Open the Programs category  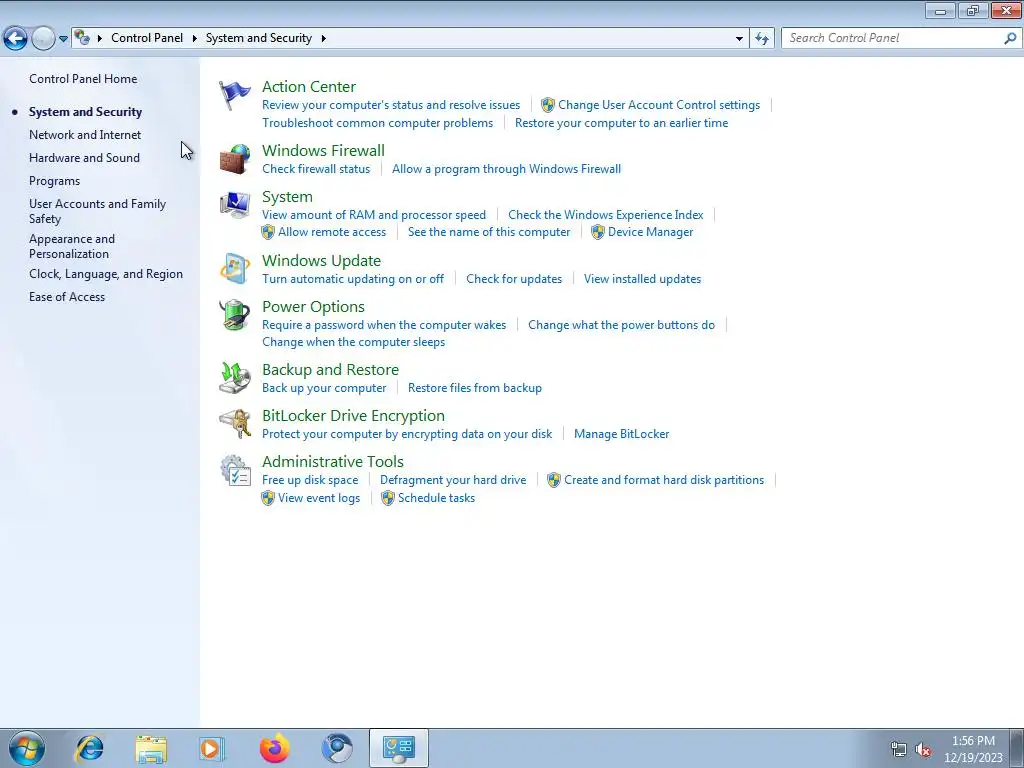[x=54, y=181]
